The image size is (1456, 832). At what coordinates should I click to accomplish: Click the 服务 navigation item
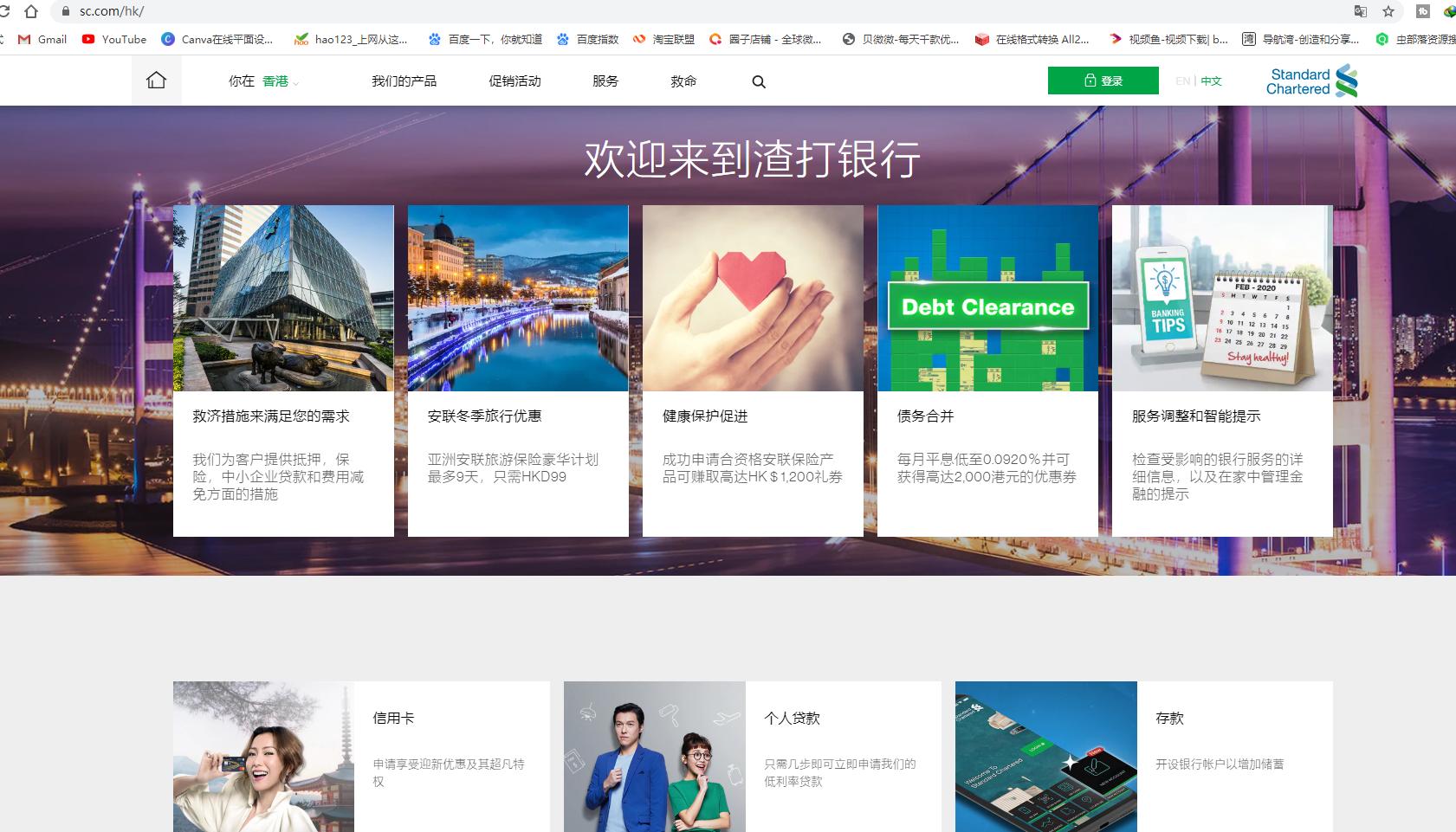coord(606,81)
